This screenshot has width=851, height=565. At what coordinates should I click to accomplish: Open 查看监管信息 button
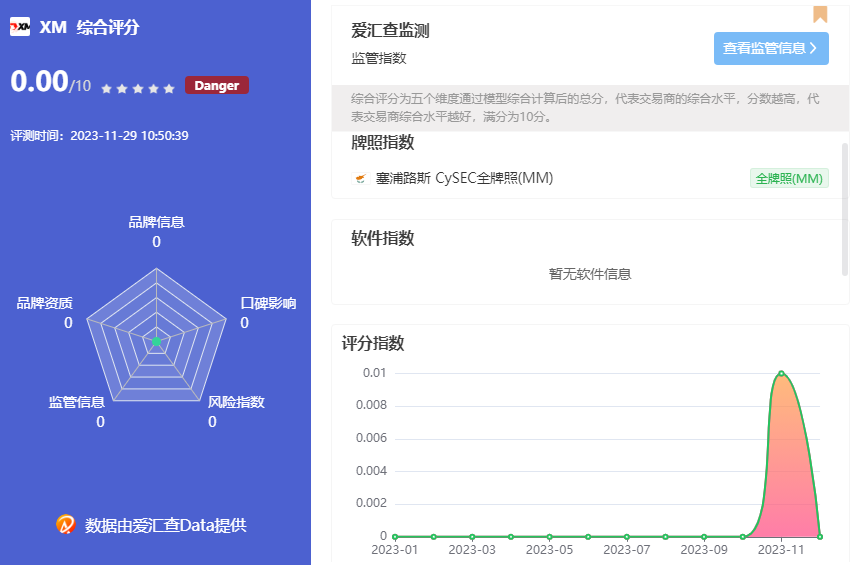(x=771, y=48)
